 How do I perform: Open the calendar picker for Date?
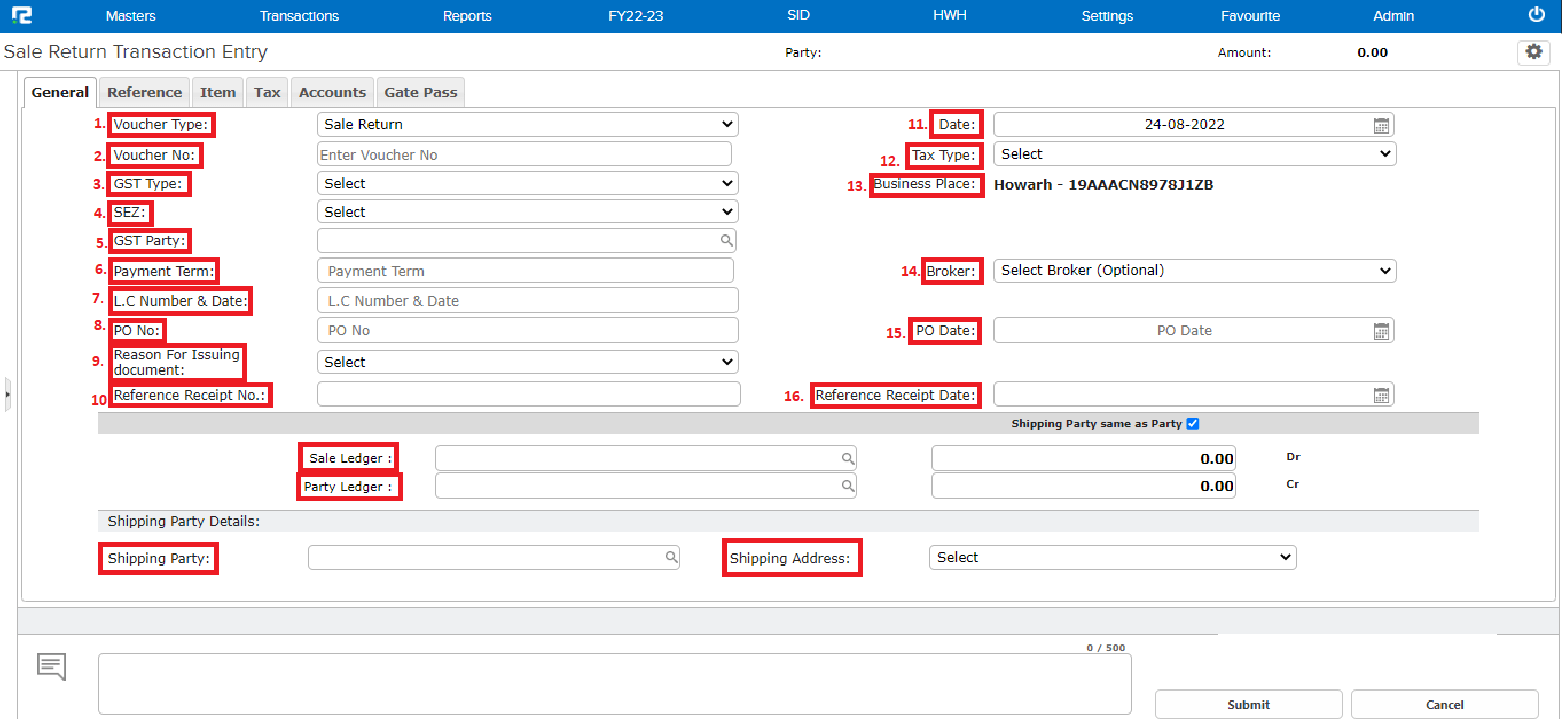[1381, 125]
